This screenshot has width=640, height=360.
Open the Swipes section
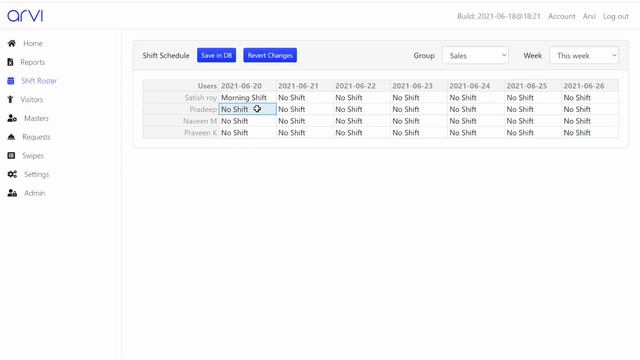[33, 156]
